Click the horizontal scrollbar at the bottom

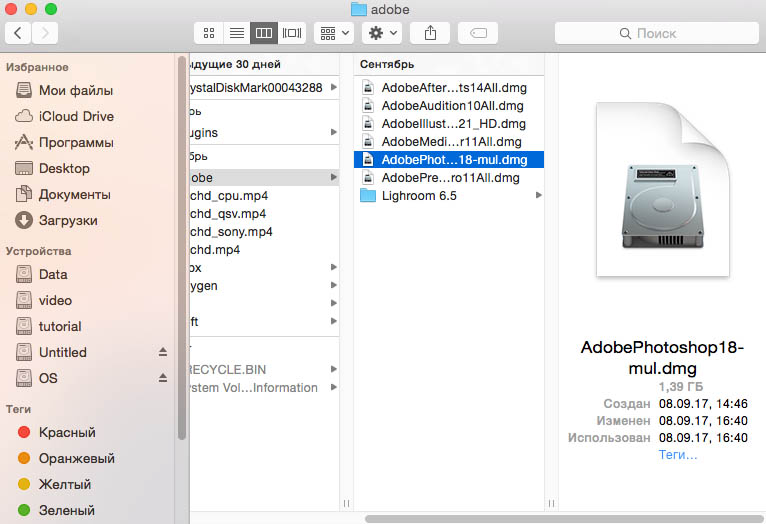pyautogui.click(x=564, y=519)
